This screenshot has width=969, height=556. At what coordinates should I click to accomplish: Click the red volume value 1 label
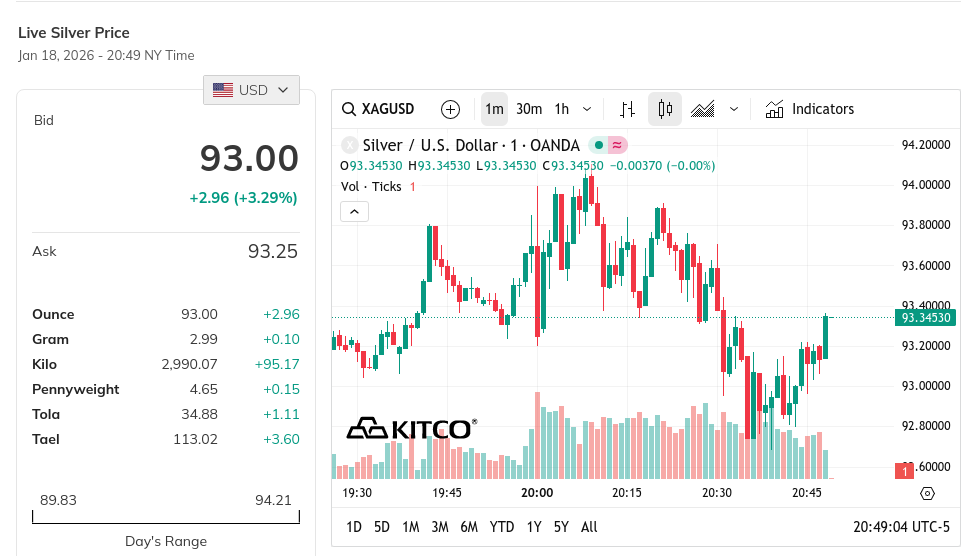[904, 471]
